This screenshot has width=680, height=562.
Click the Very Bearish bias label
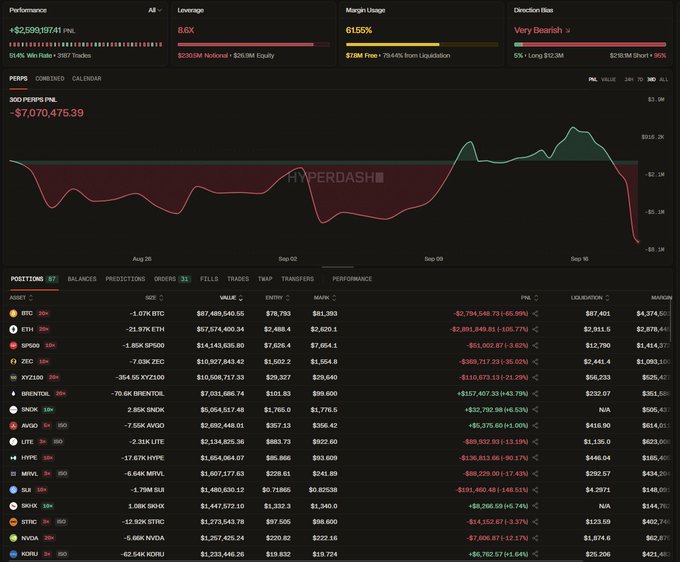click(x=538, y=30)
